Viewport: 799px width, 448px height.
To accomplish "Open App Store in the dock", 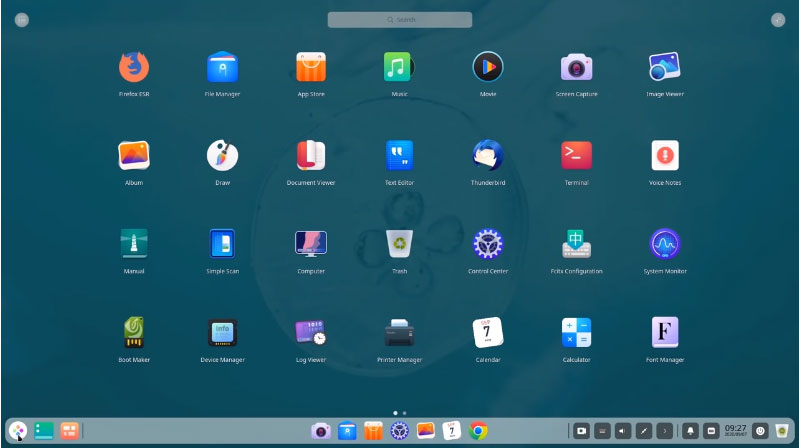I will [x=373, y=431].
